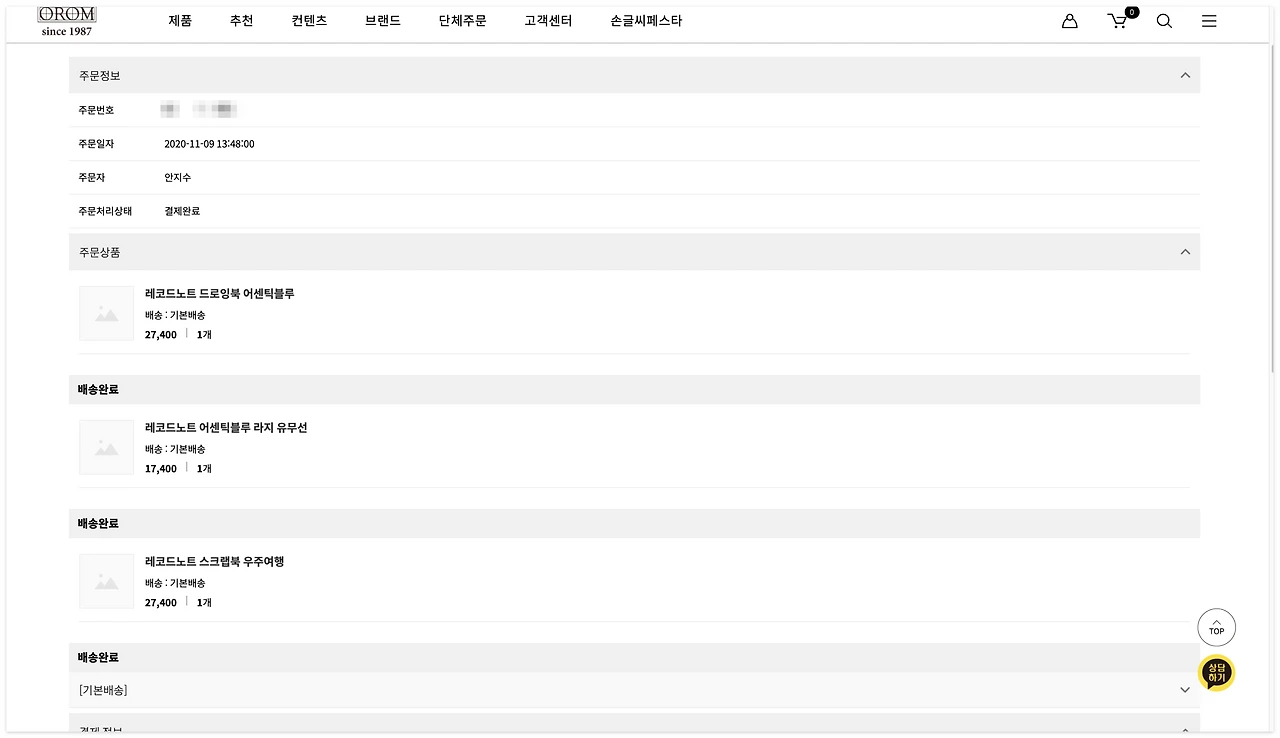Open product 레코드노트 드로잉북 어센틱블루
Image resolution: width=1280 pixels, height=738 pixels.
[220, 294]
